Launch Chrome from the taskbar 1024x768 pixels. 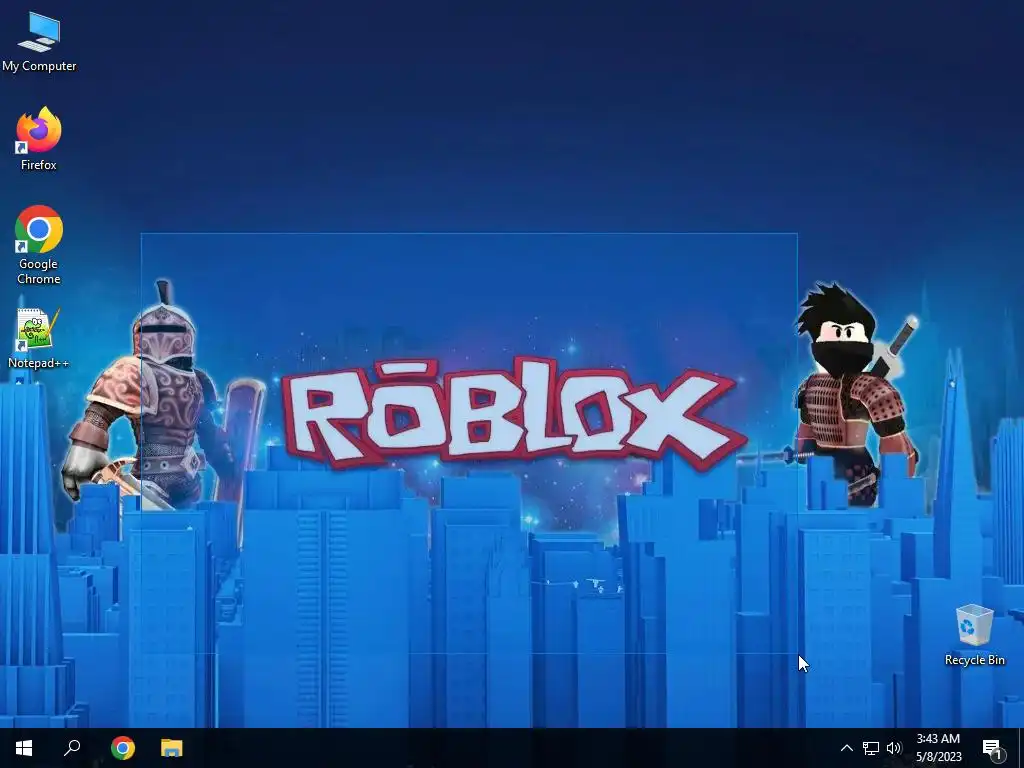pos(123,748)
